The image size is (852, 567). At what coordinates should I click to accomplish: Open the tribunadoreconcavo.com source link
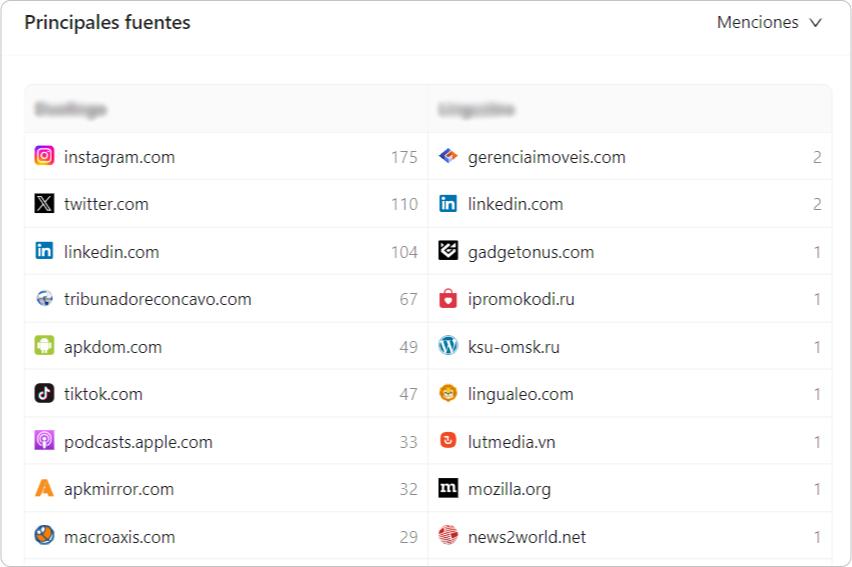(158, 299)
